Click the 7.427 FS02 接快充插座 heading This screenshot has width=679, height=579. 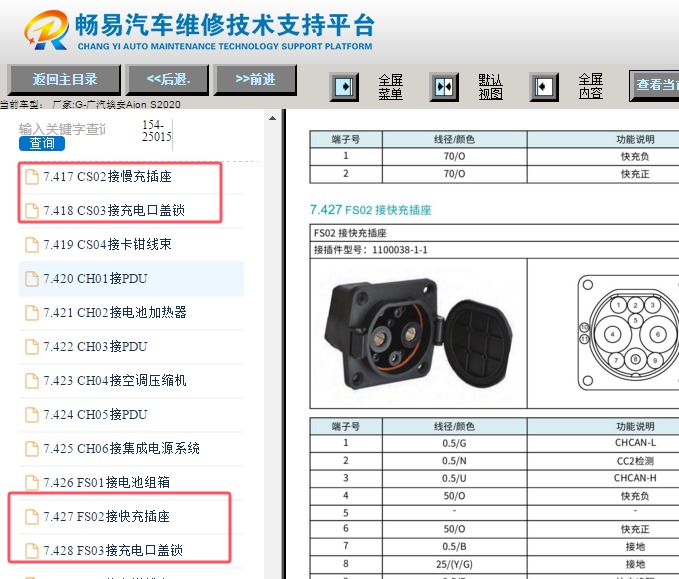pos(371,210)
